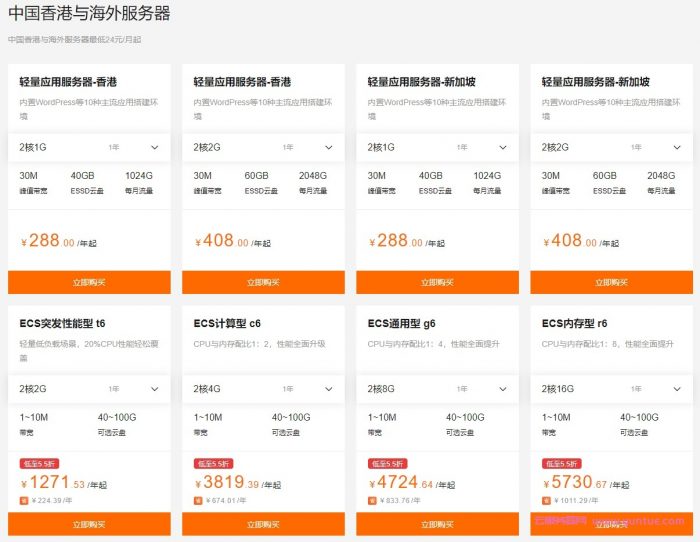Expand the 2核8G selector on ECS通用型 g6

point(437,389)
